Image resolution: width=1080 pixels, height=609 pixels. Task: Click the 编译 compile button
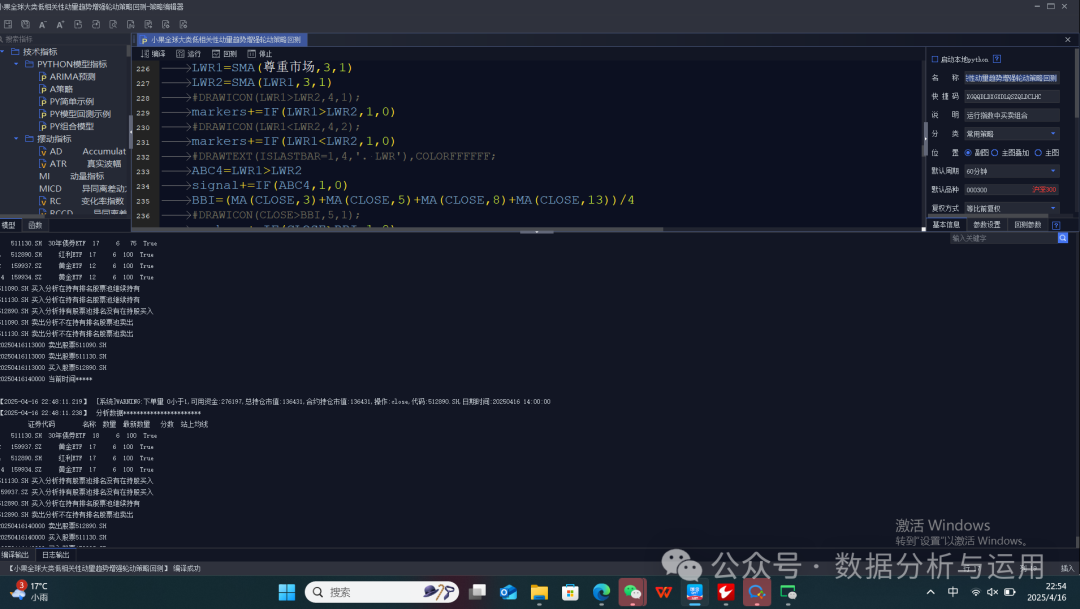tap(153, 54)
